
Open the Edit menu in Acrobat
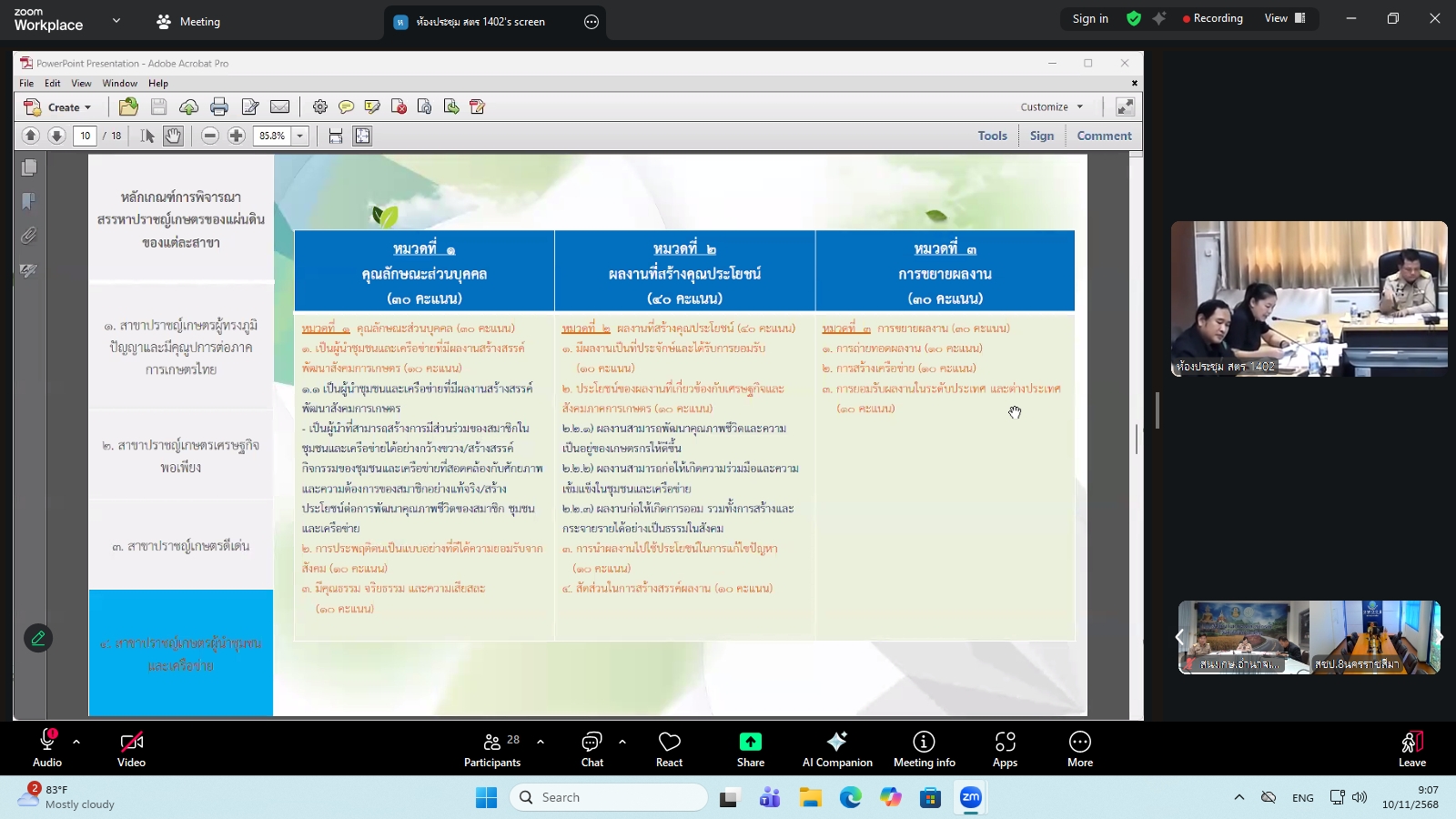(52, 83)
